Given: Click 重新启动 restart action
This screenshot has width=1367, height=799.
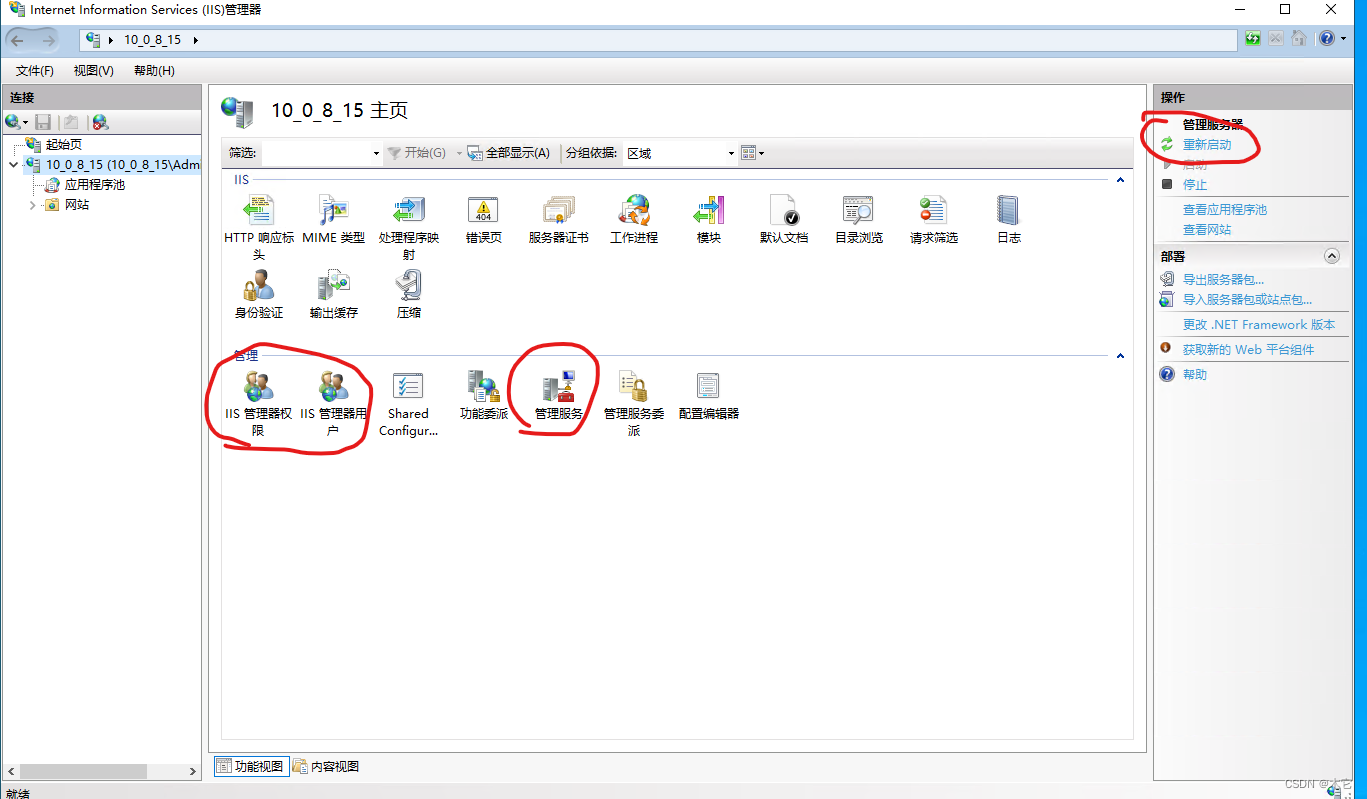Looking at the screenshot, I should 1207,145.
